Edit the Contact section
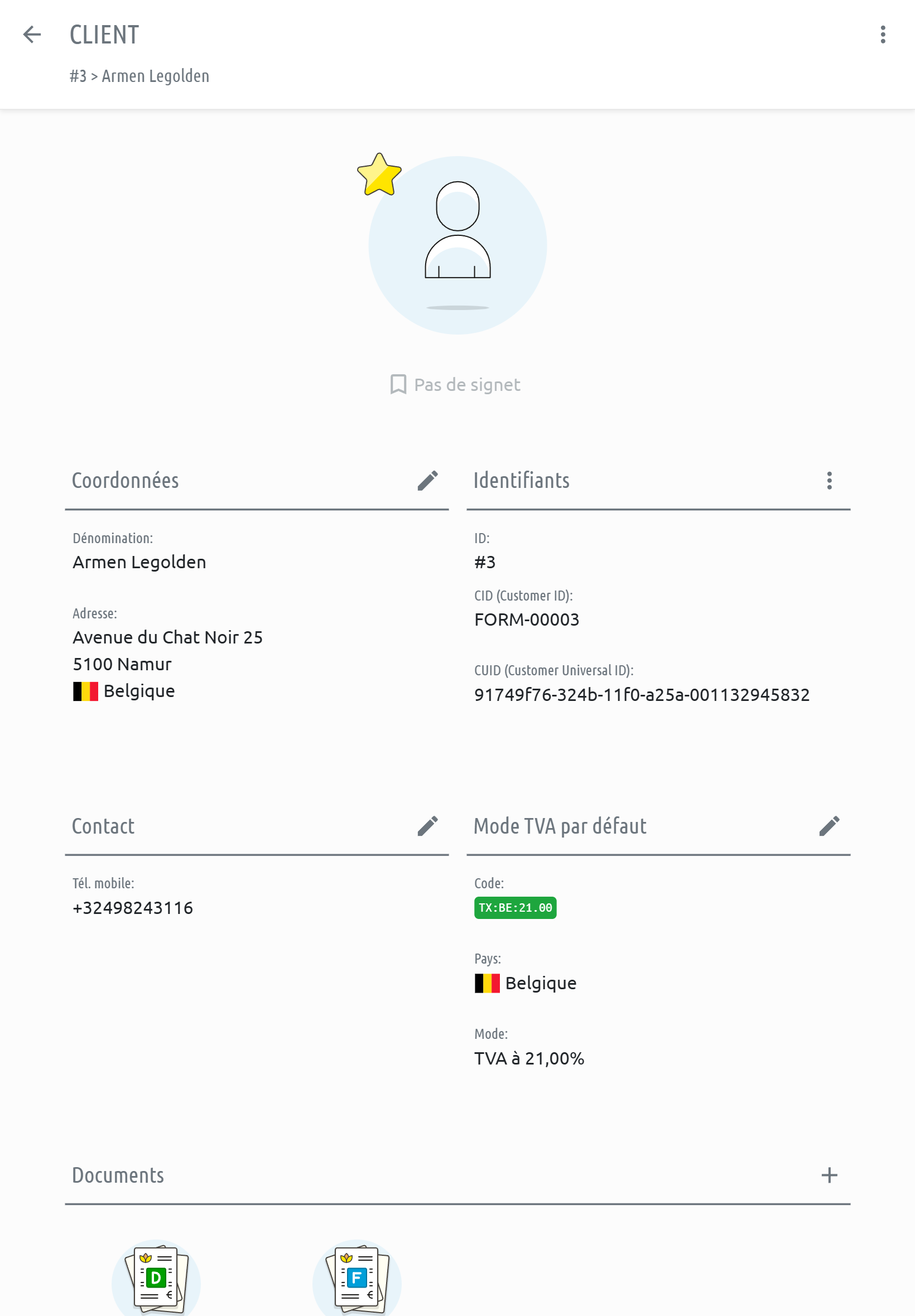Image resolution: width=915 pixels, height=1316 pixels. coord(428,826)
